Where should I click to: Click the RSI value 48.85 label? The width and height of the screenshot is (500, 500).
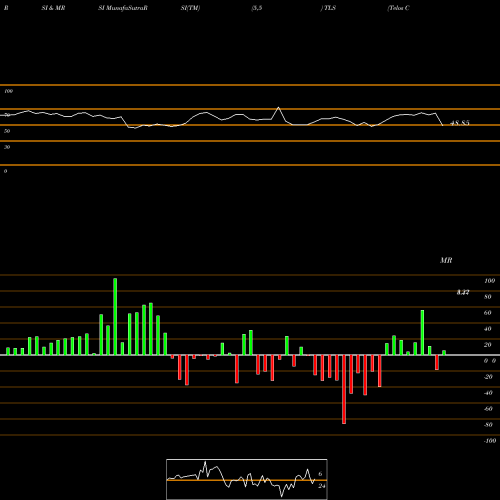pos(460,123)
